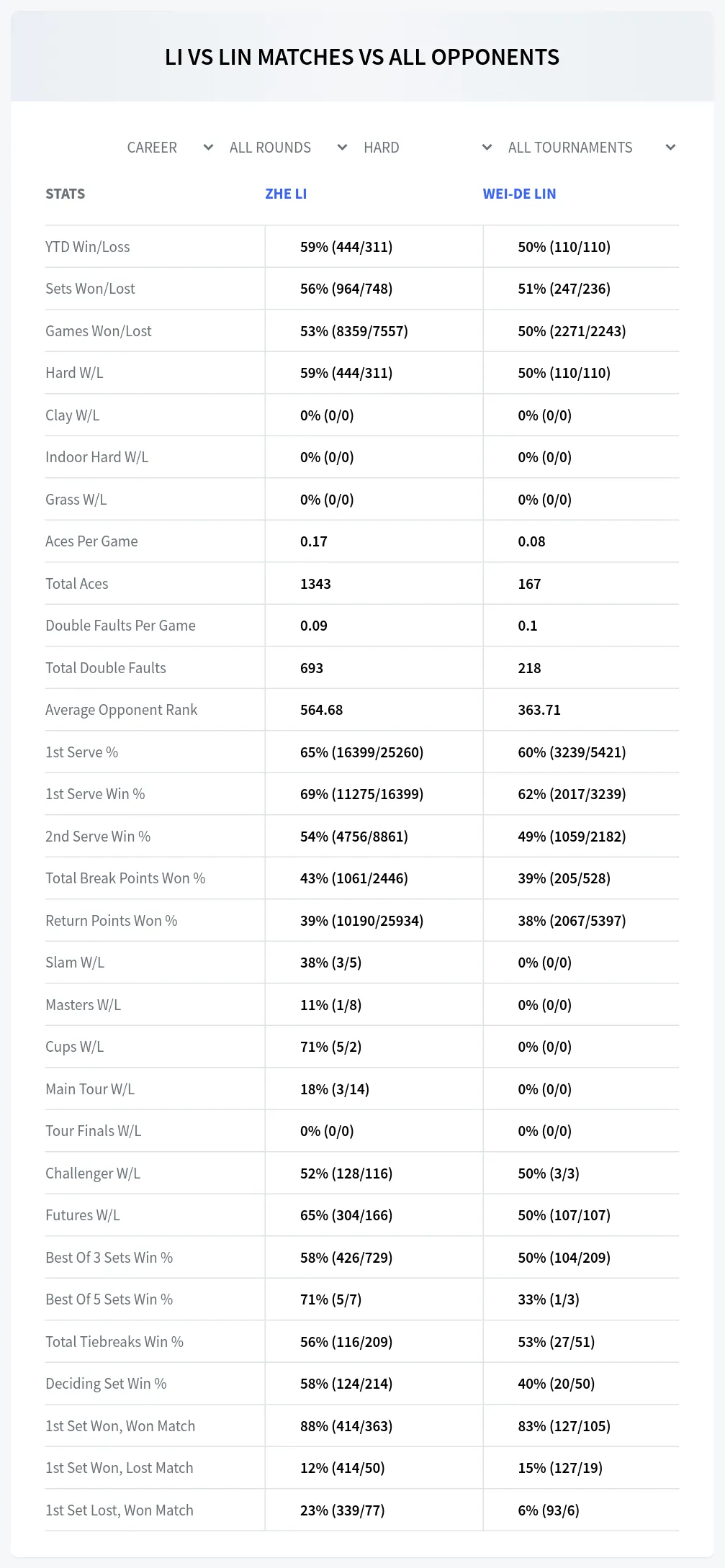Open the ZHE LI player link
The width and height of the screenshot is (725, 1568).
click(286, 194)
